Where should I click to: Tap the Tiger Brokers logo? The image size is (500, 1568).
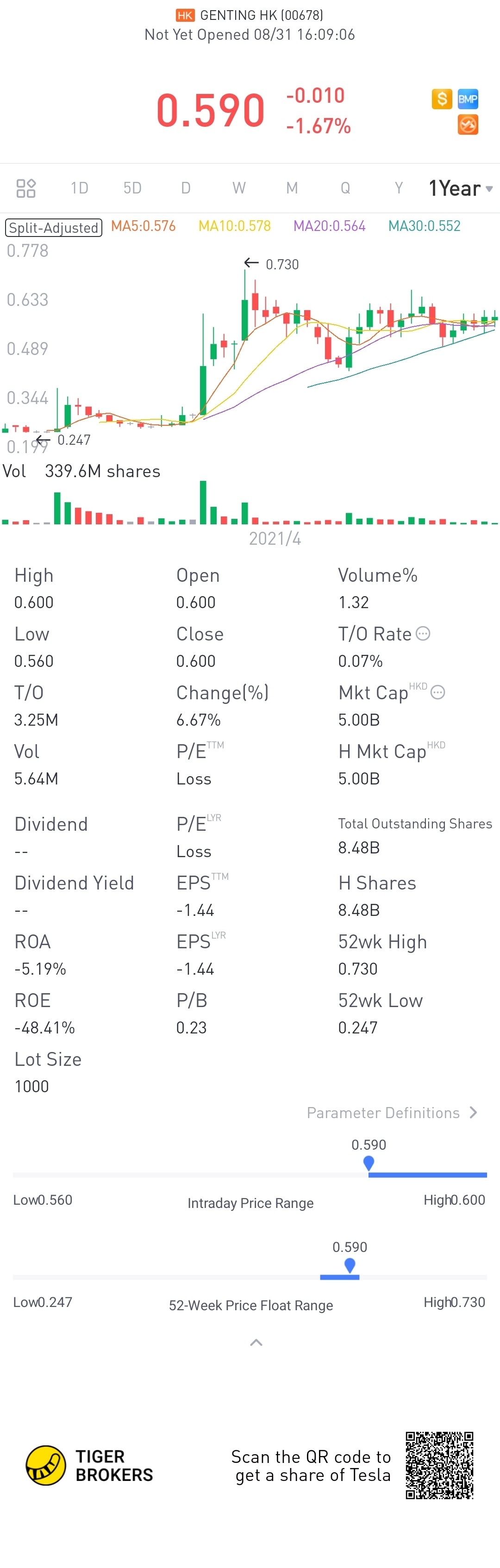[x=46, y=1465]
